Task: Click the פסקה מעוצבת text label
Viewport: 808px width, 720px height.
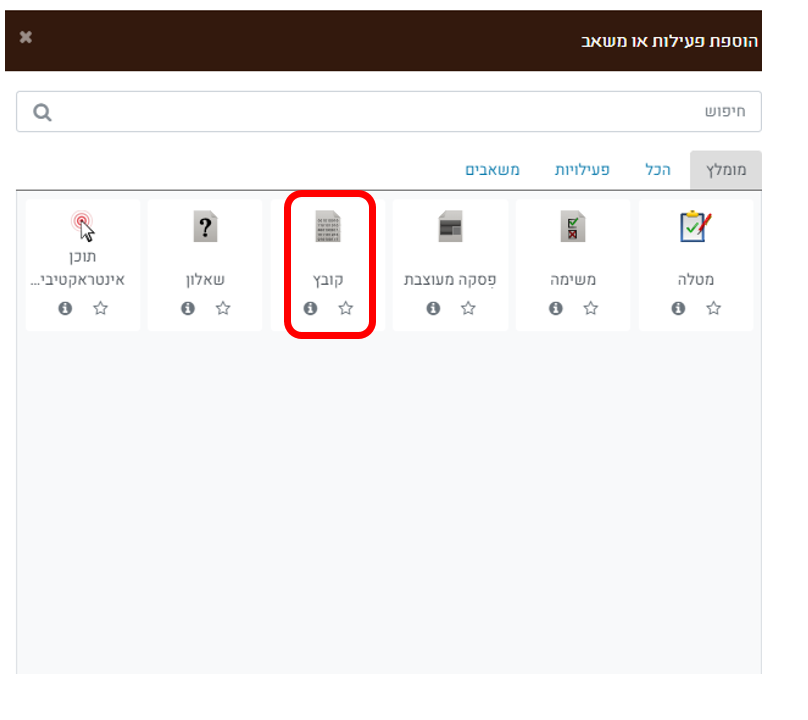Action: (450, 280)
